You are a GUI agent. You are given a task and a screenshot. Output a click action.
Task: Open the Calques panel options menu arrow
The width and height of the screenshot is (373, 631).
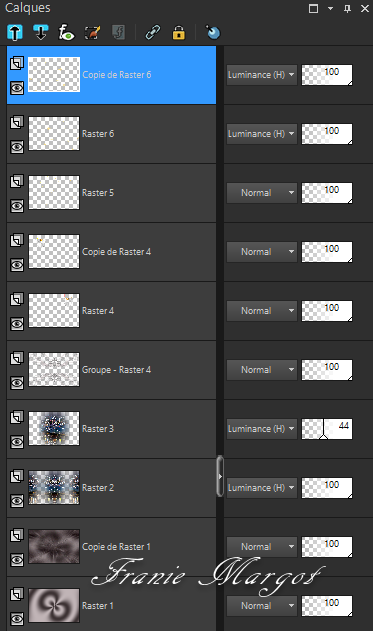(x=330, y=8)
